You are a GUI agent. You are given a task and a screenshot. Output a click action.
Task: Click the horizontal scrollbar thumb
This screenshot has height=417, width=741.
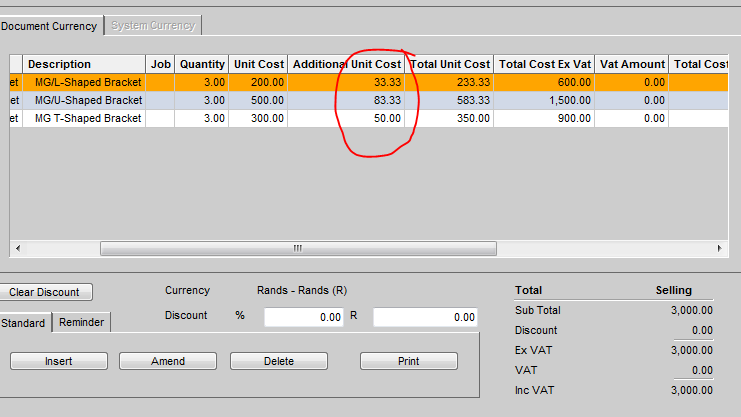tap(297, 248)
